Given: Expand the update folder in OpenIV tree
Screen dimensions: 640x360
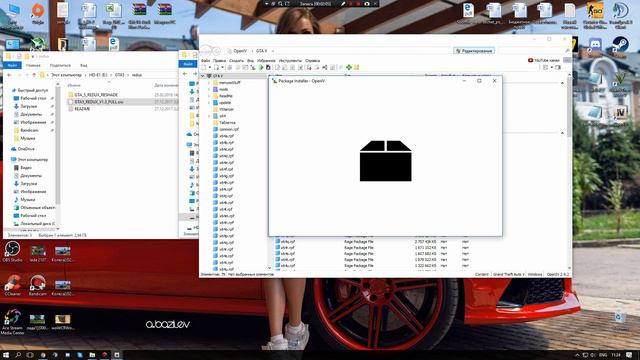Looking at the screenshot, I should [x=209, y=102].
